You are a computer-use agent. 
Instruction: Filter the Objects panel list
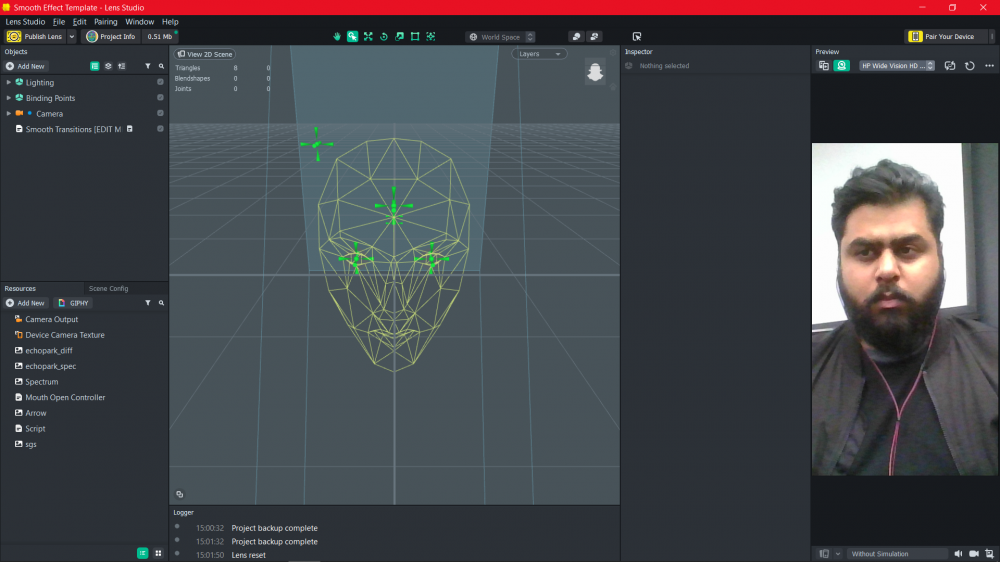click(x=148, y=67)
